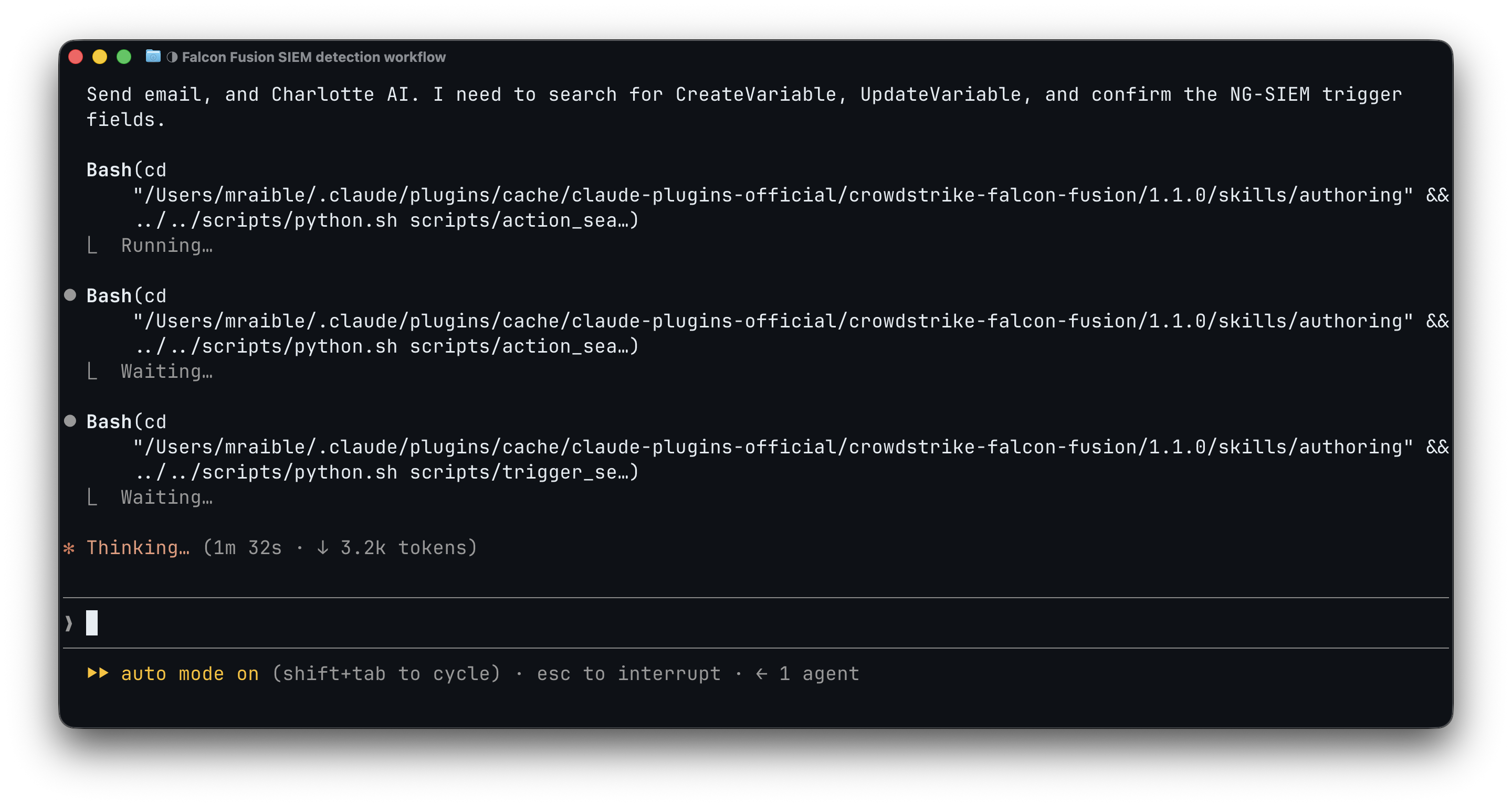Viewport: 1512px width, 806px height.
Task: Click the left arrow before 1 agent
Action: point(761,673)
